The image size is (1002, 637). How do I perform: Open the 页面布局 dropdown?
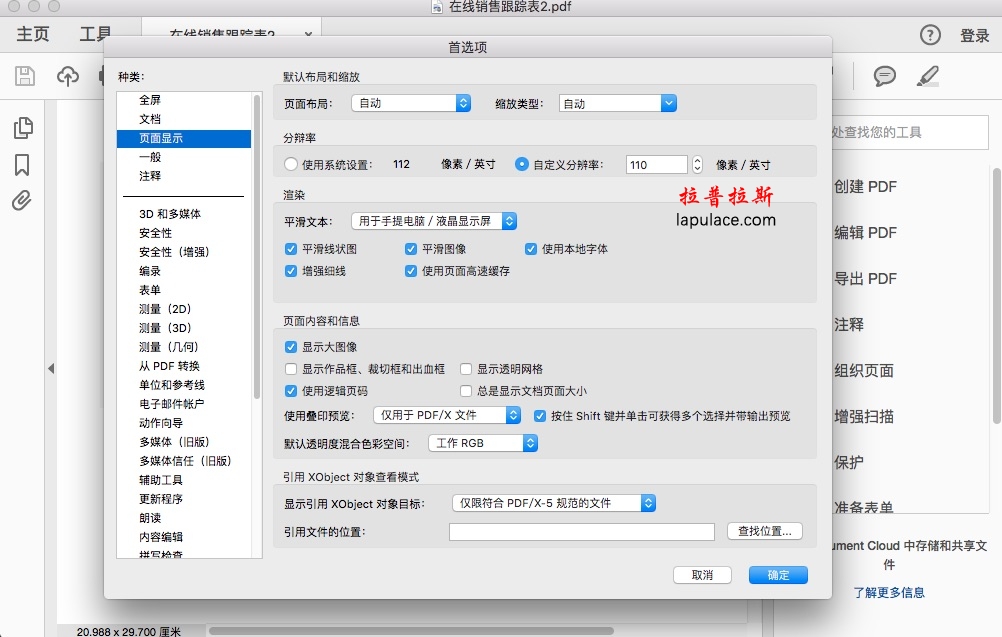coord(411,103)
